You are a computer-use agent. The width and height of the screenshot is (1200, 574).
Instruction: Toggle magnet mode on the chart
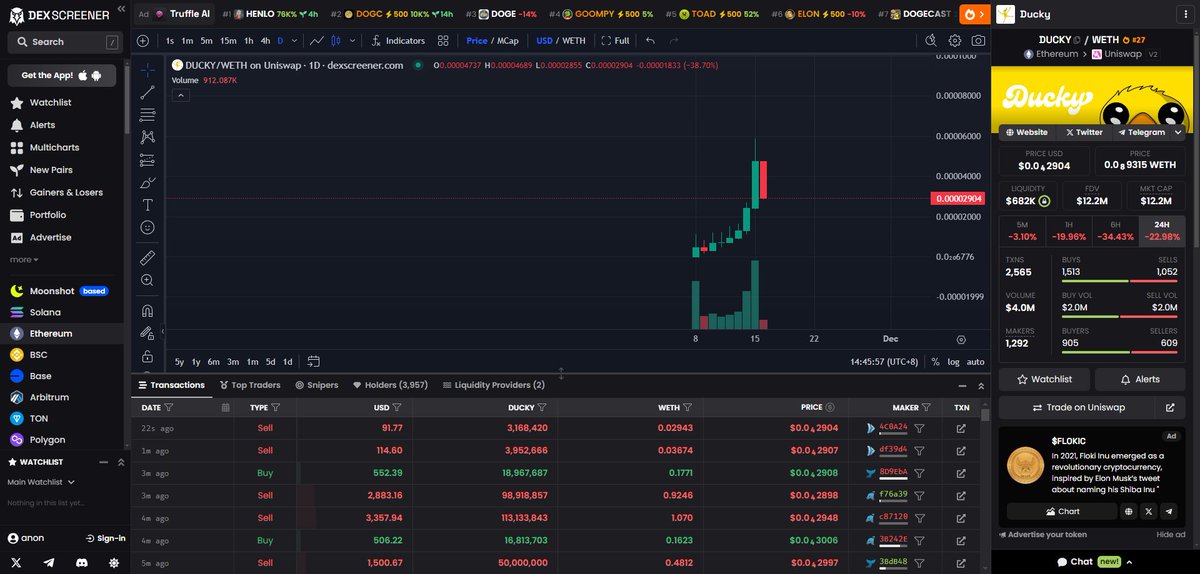[147, 311]
